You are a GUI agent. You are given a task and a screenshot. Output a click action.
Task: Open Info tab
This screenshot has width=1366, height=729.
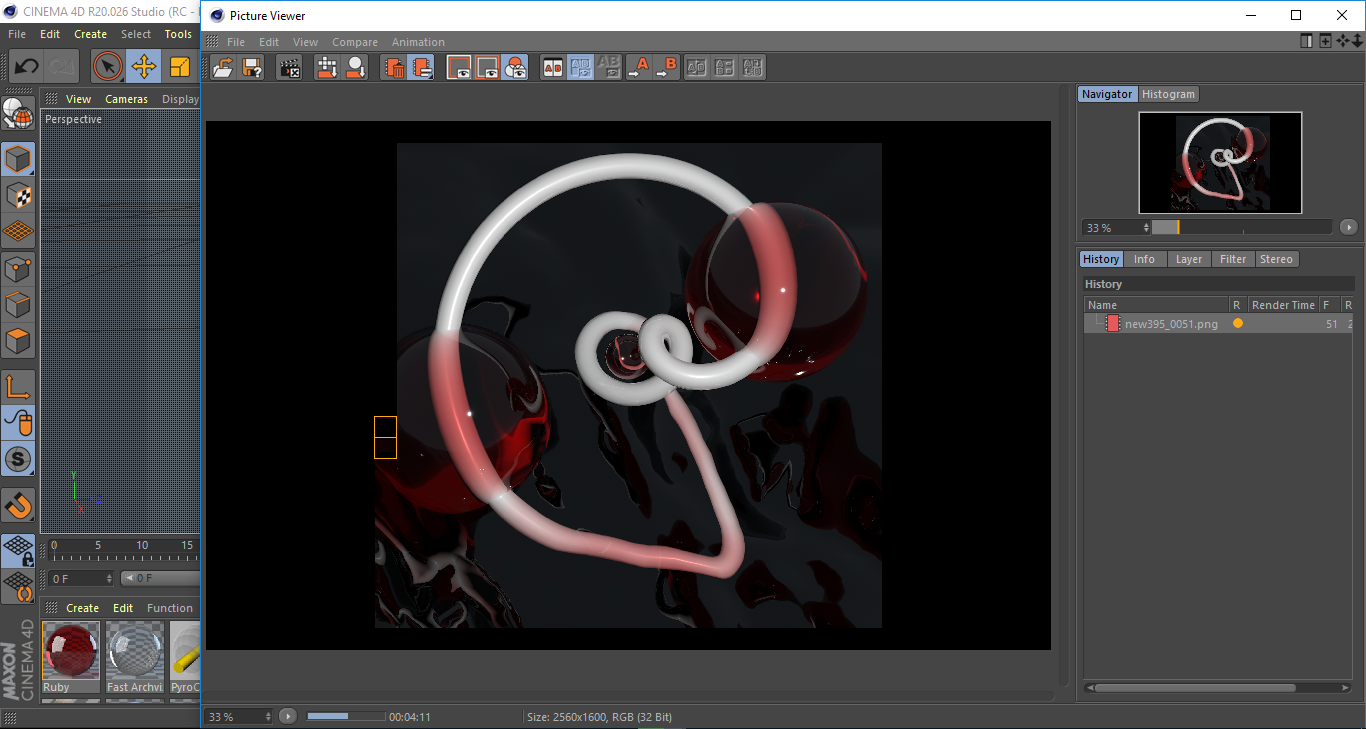pos(1144,259)
